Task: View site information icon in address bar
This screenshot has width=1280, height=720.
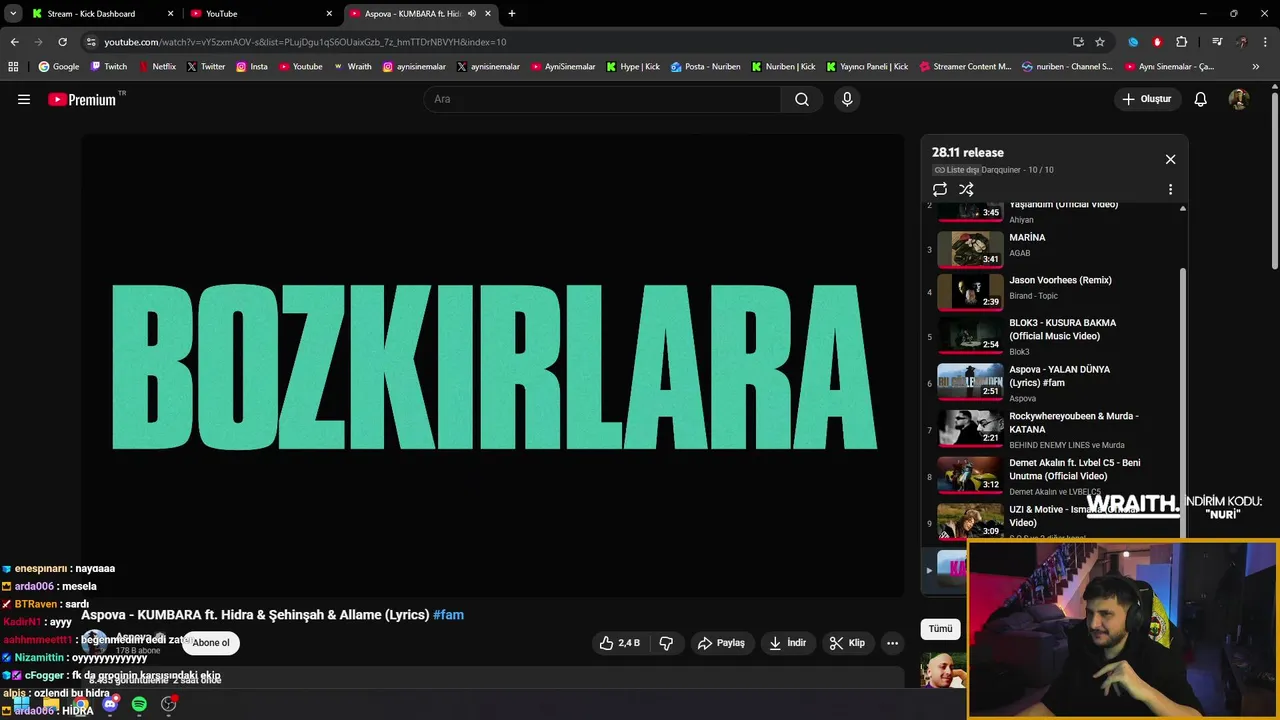Action: pyautogui.click(x=91, y=42)
